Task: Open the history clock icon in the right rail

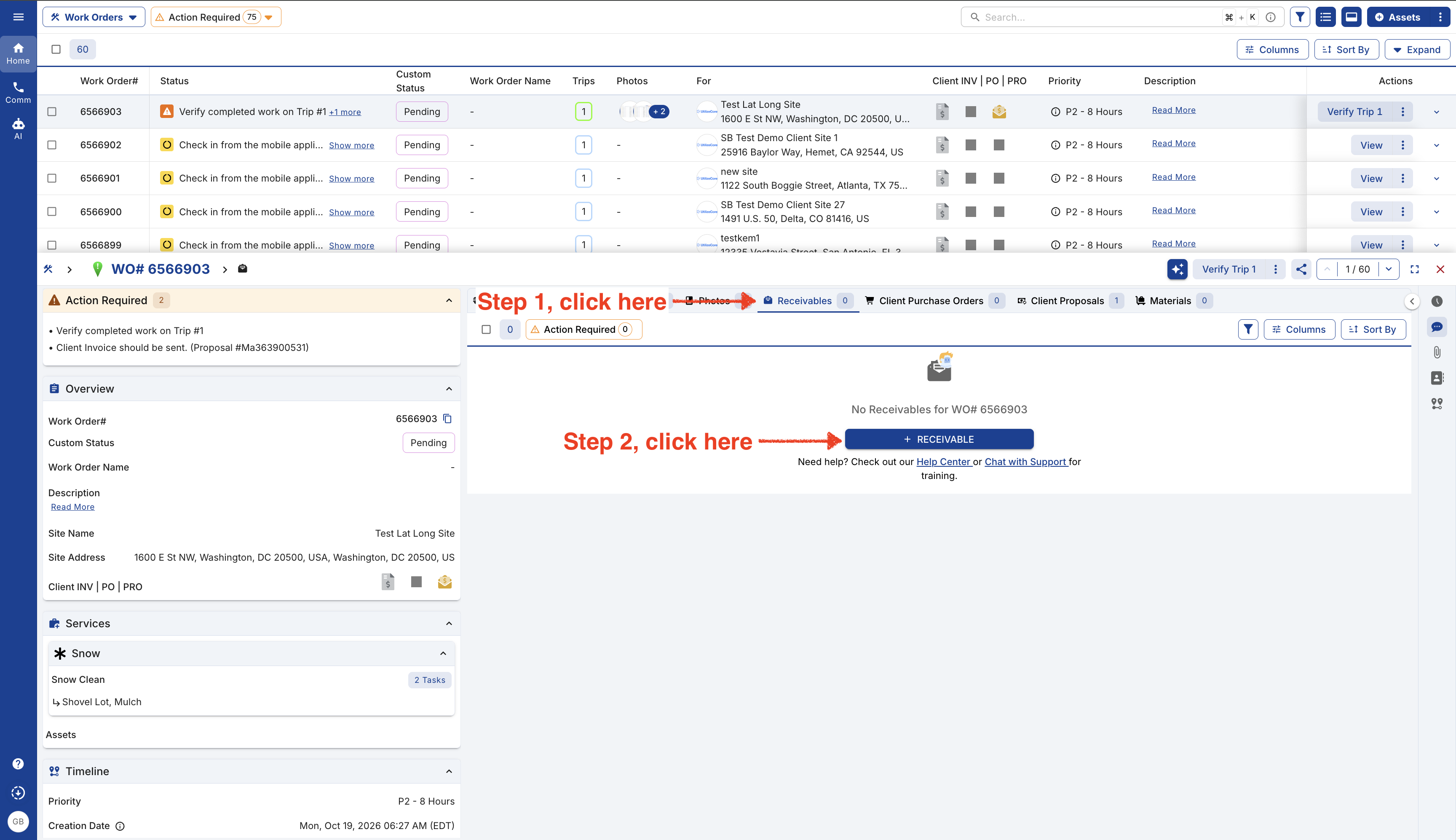Action: click(x=1436, y=301)
